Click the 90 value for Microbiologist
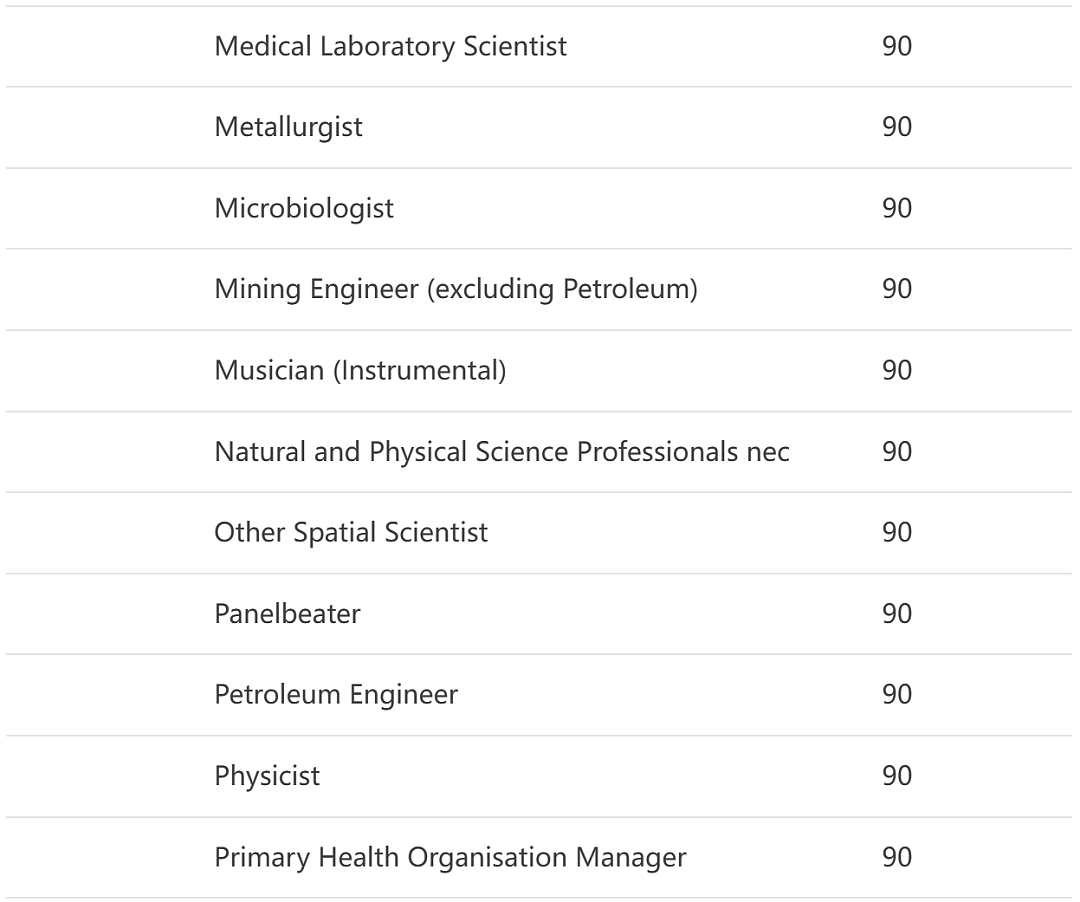The image size is (1080, 902). (897, 208)
